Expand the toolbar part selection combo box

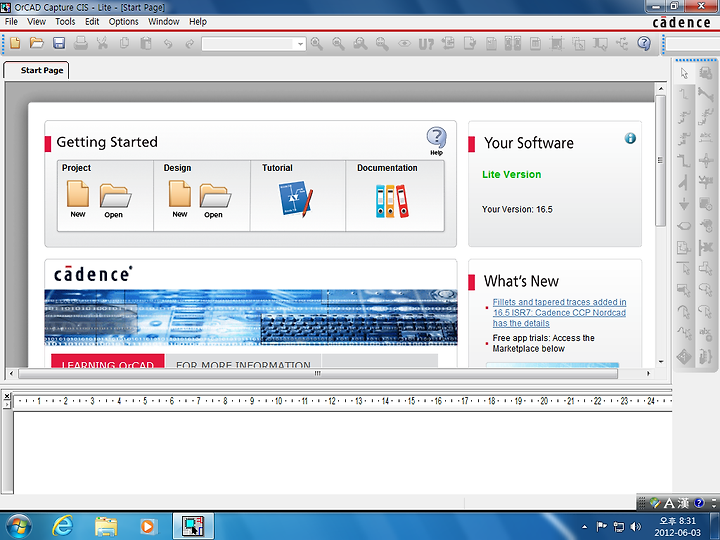click(x=300, y=44)
